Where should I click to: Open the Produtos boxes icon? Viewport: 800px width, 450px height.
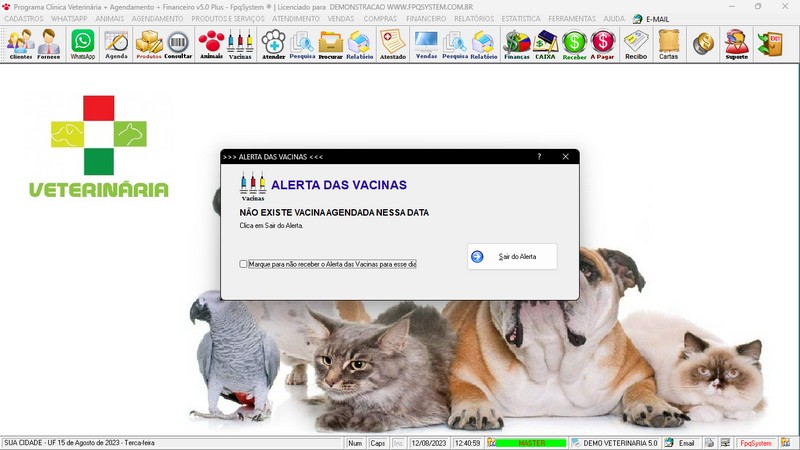pyautogui.click(x=149, y=44)
